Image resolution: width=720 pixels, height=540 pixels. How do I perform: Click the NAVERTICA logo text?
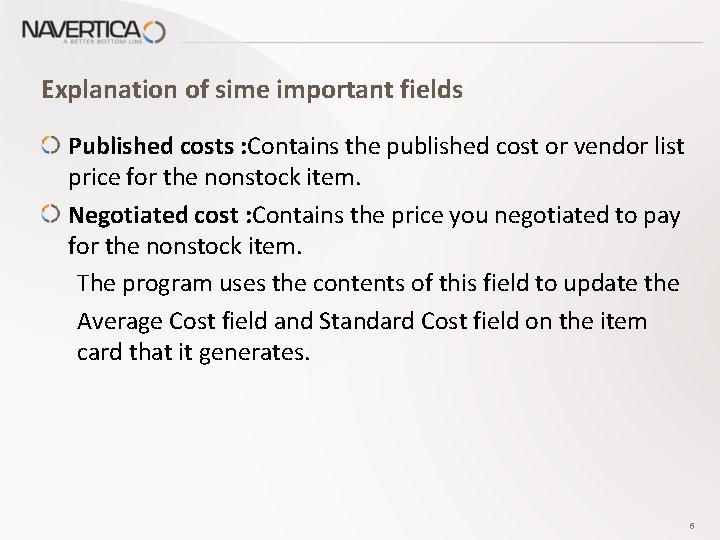click(82, 30)
